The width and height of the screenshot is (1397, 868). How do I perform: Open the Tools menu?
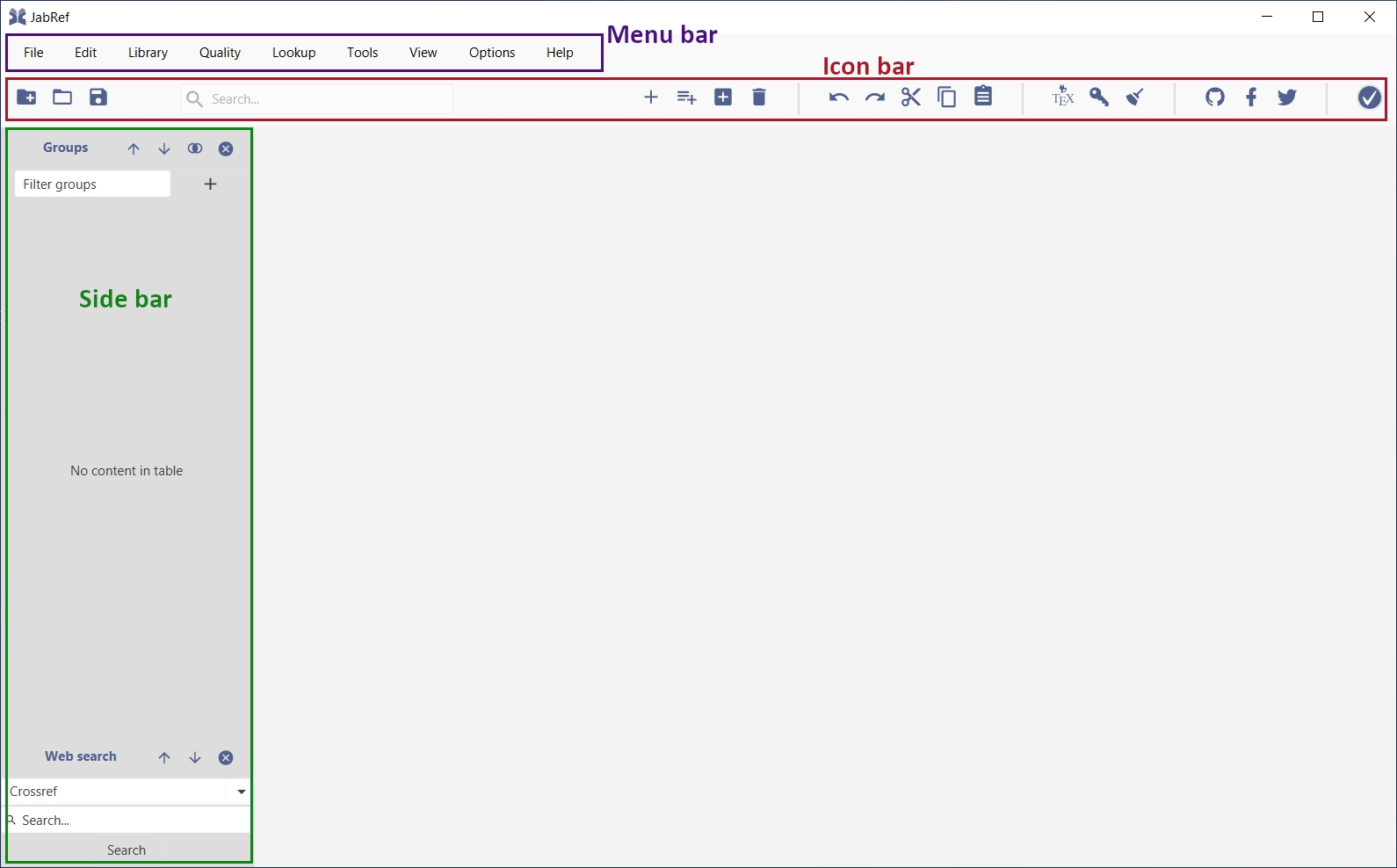click(362, 53)
